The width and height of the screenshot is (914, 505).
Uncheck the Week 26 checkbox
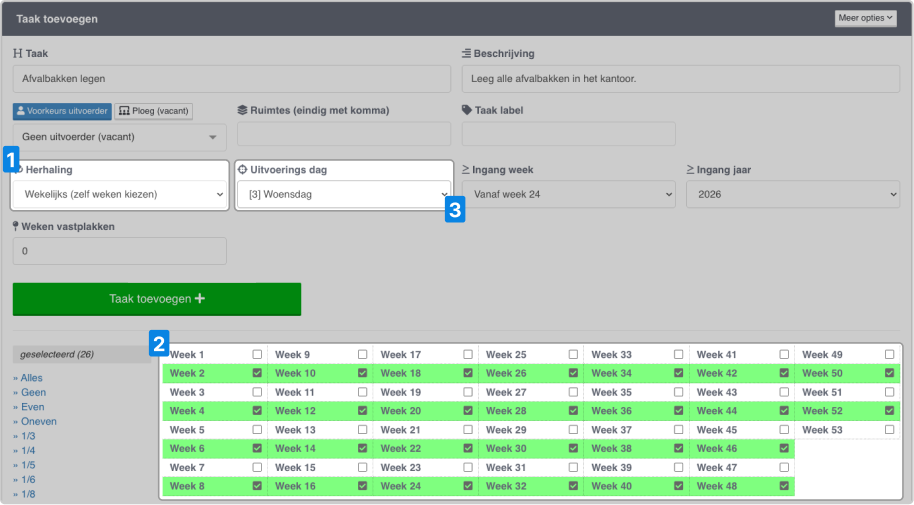tap(574, 373)
